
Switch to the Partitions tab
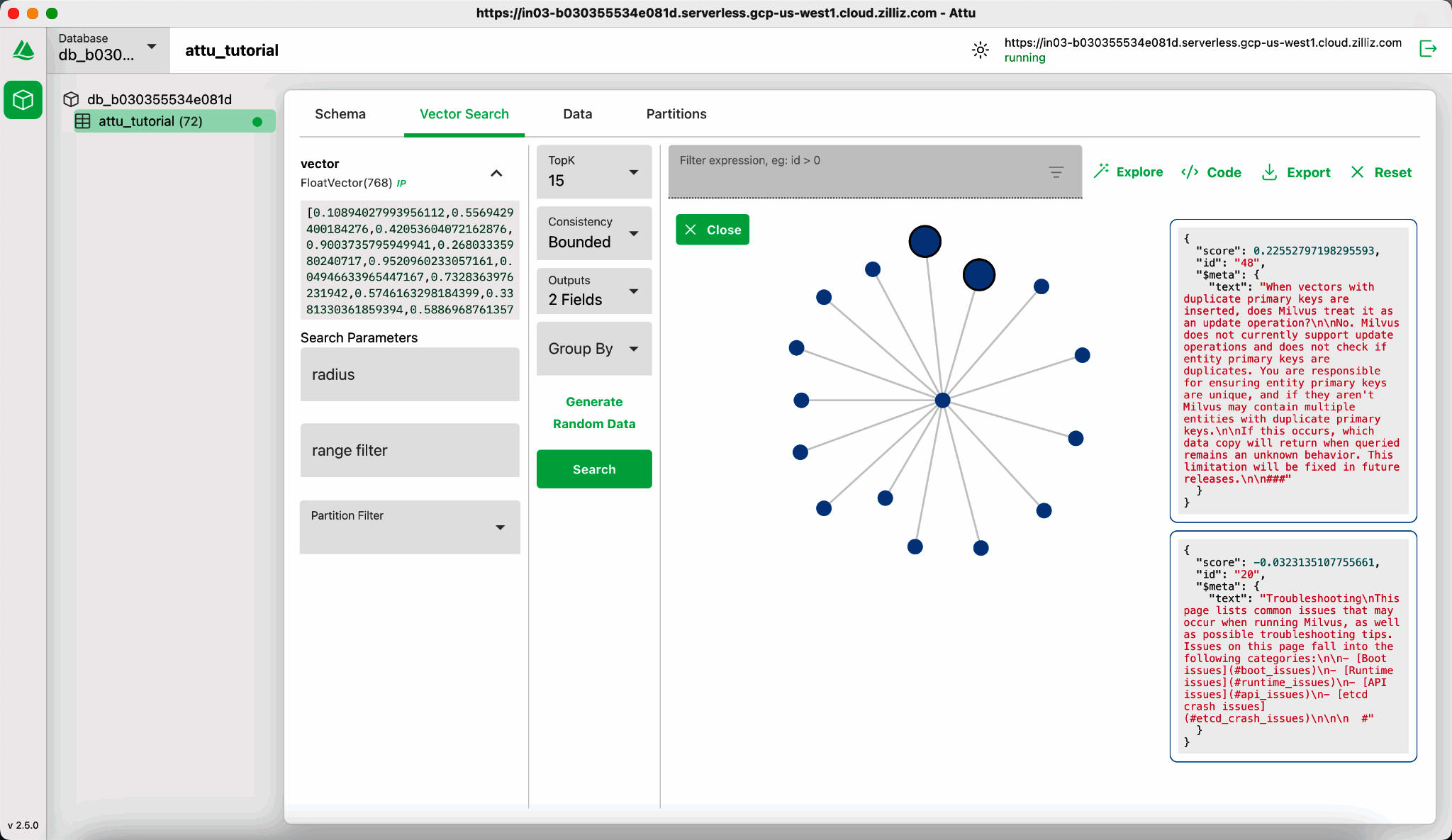click(x=676, y=114)
